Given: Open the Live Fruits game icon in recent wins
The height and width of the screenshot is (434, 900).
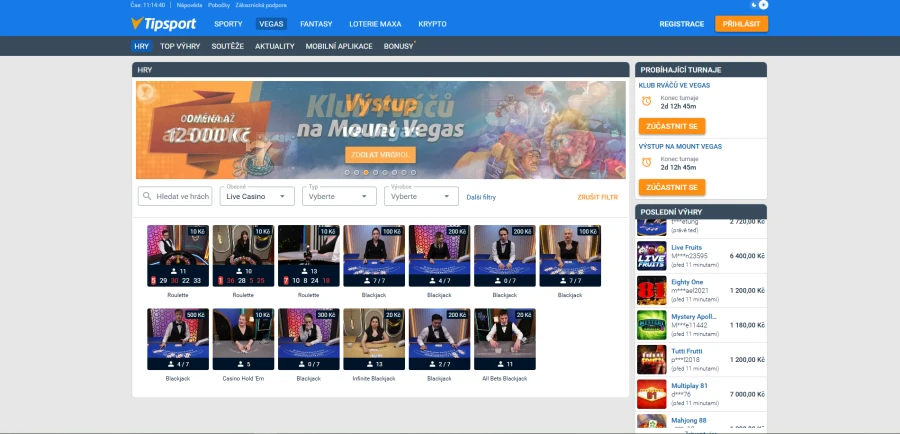Looking at the screenshot, I should 651,256.
